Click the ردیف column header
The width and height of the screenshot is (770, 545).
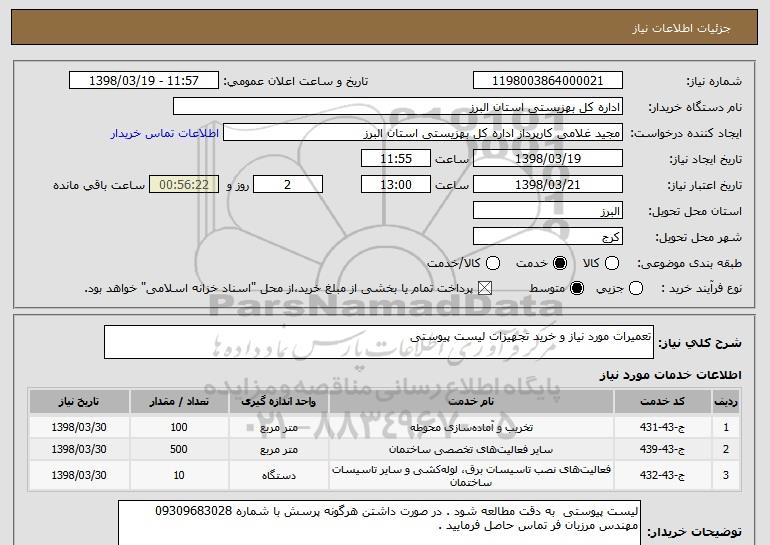[726, 402]
